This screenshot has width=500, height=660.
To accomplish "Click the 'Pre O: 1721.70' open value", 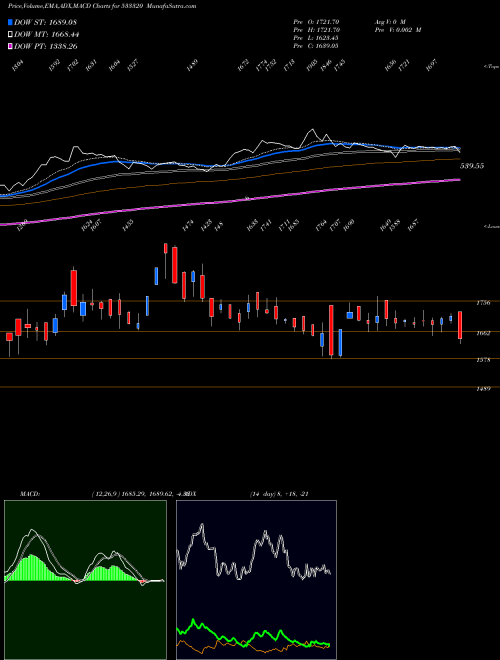I will pos(316,21).
